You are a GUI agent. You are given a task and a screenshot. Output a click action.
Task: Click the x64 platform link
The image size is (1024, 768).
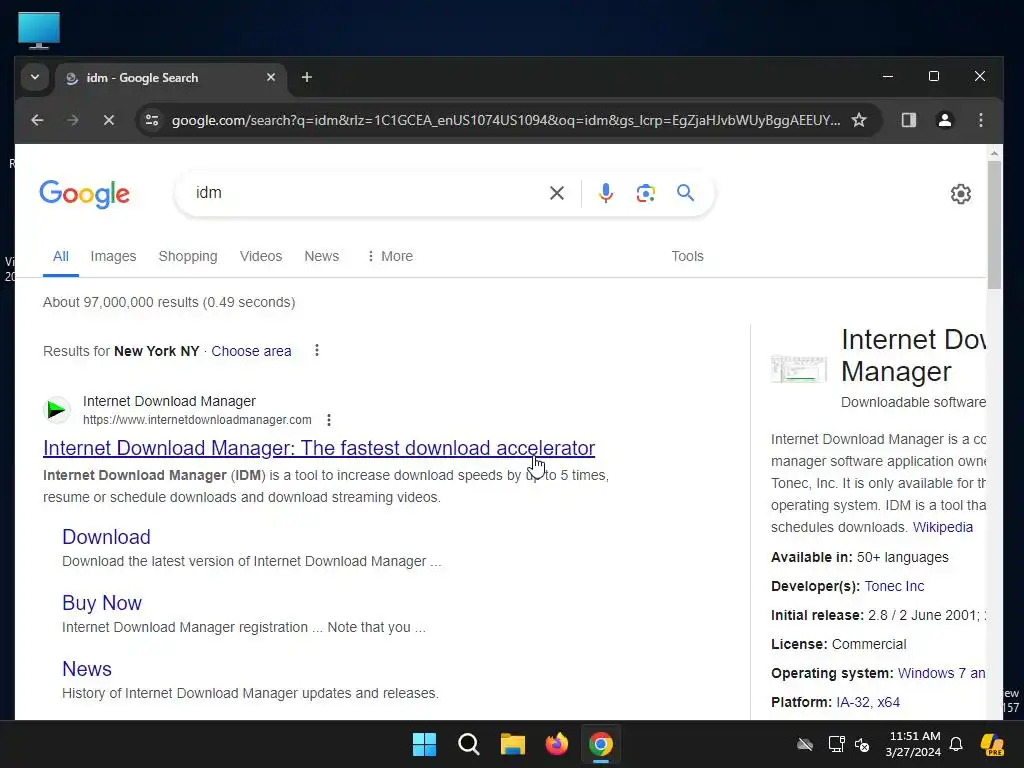(x=888, y=702)
